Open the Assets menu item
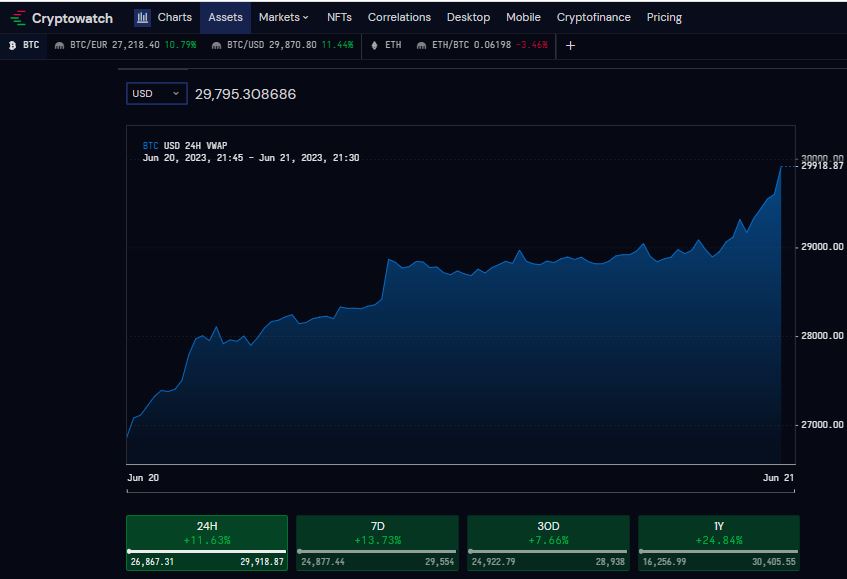Image resolution: width=847 pixels, height=579 pixels. 225,17
